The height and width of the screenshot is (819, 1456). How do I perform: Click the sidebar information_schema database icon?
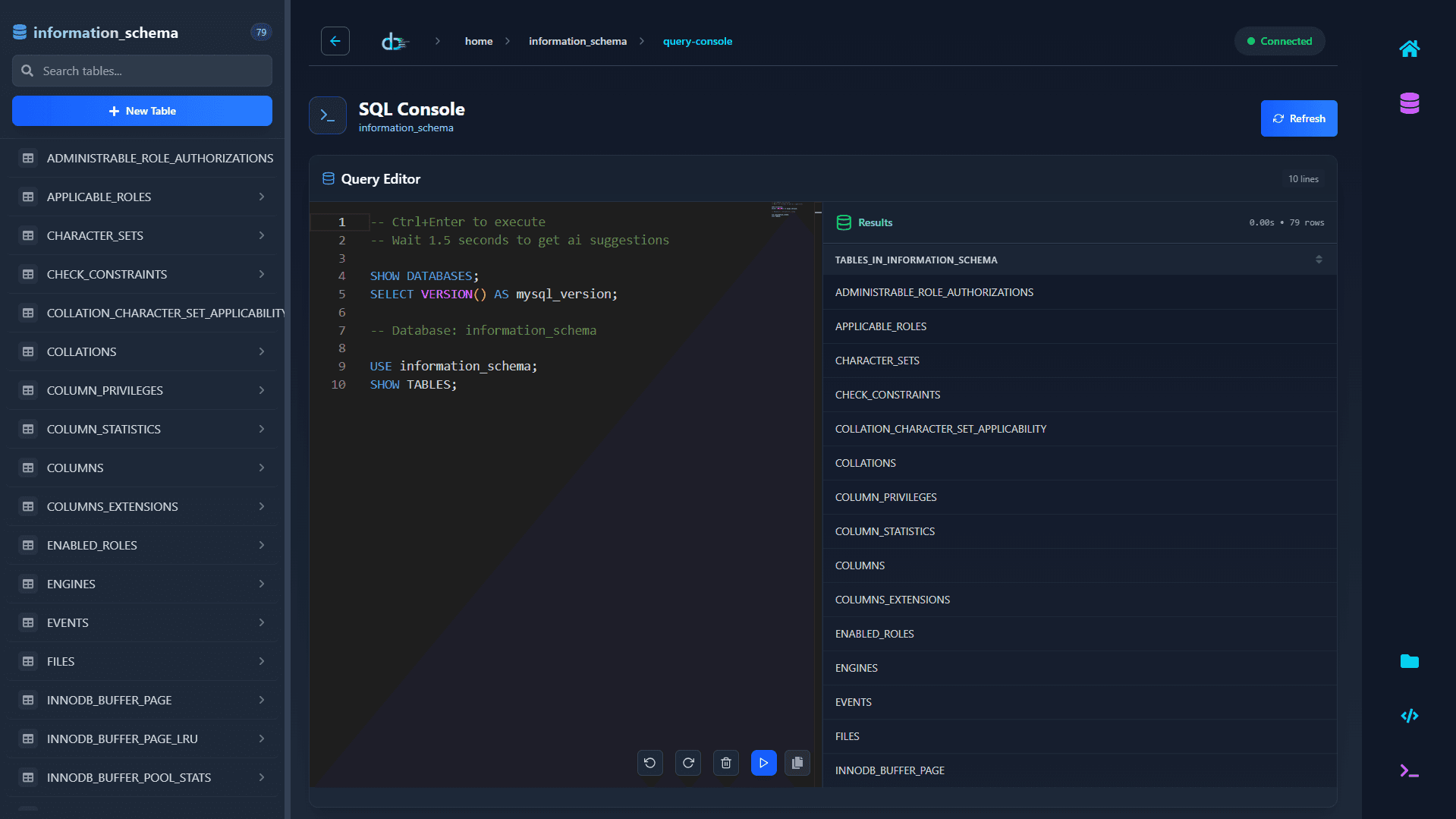20,32
